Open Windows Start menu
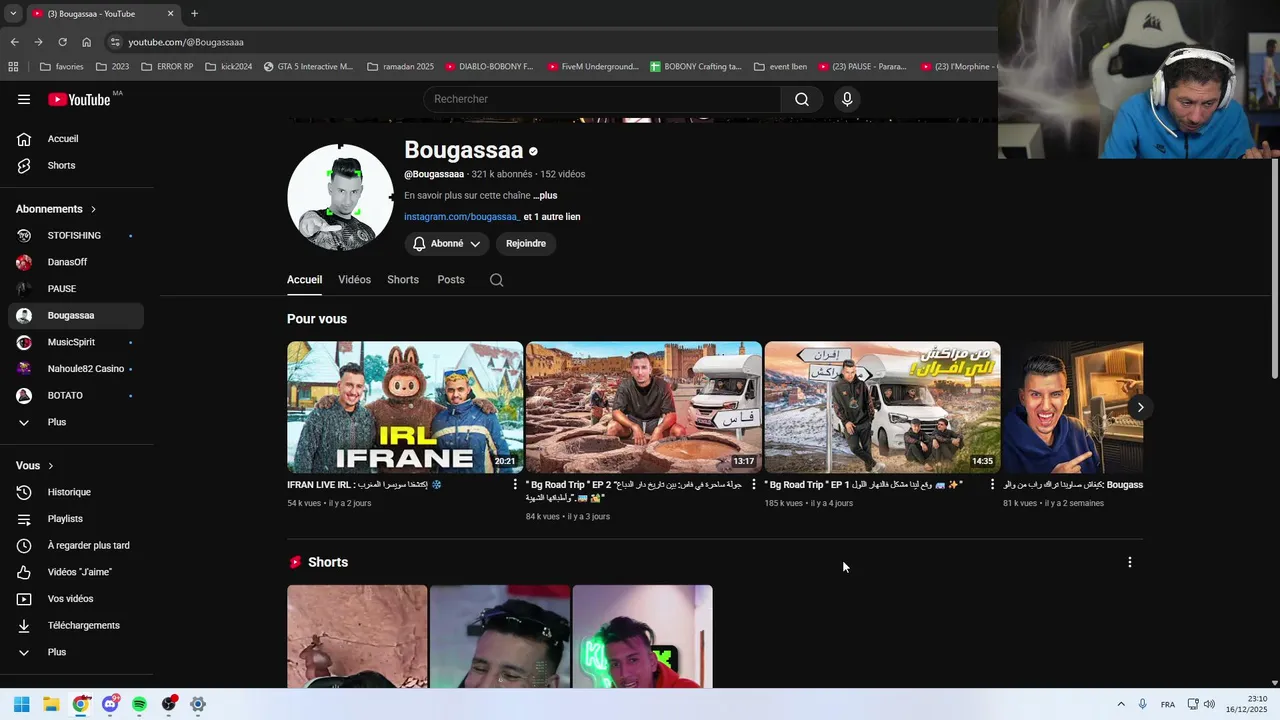The height and width of the screenshot is (720, 1280). click(22, 704)
